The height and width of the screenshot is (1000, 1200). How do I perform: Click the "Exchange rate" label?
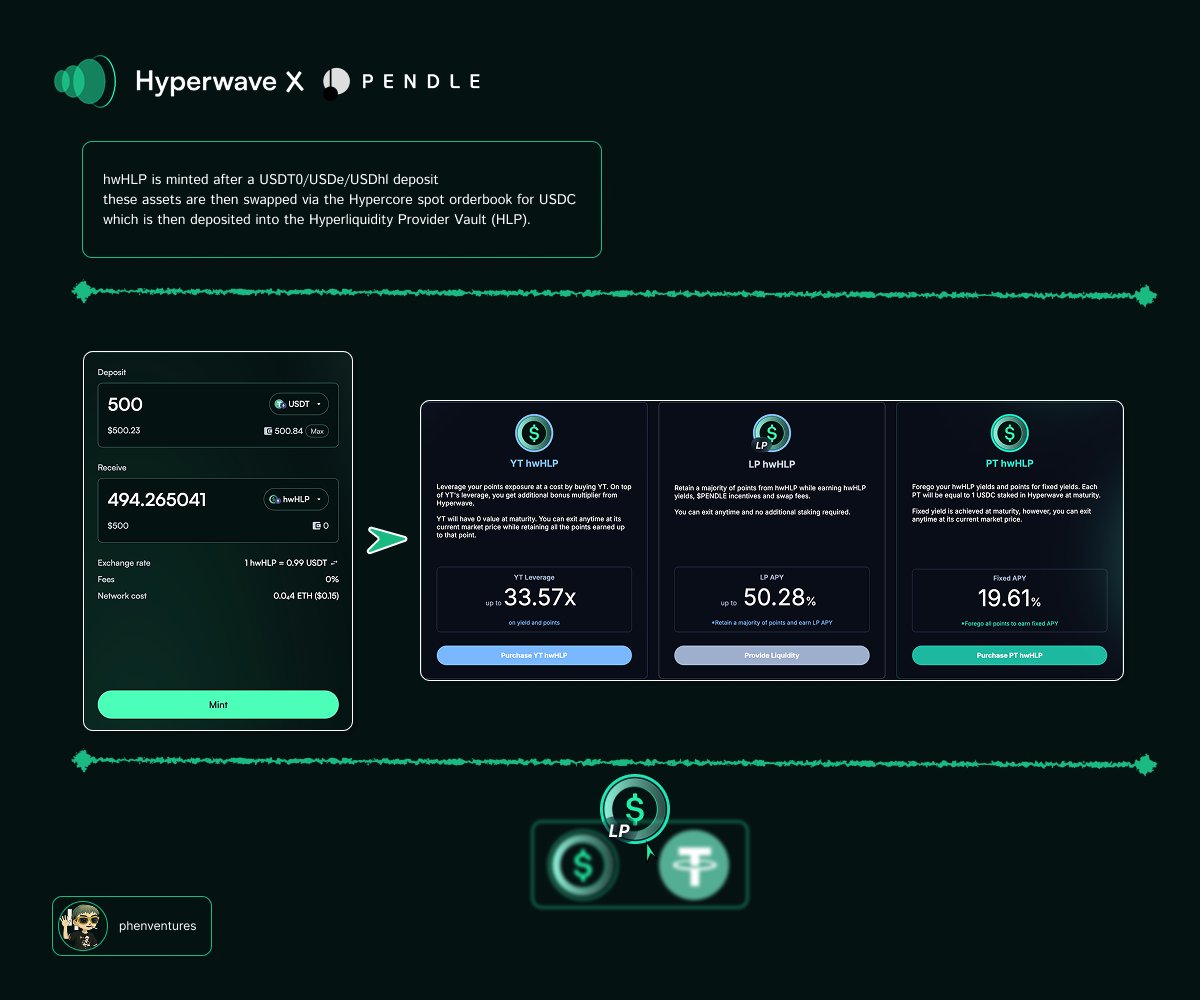(124, 563)
